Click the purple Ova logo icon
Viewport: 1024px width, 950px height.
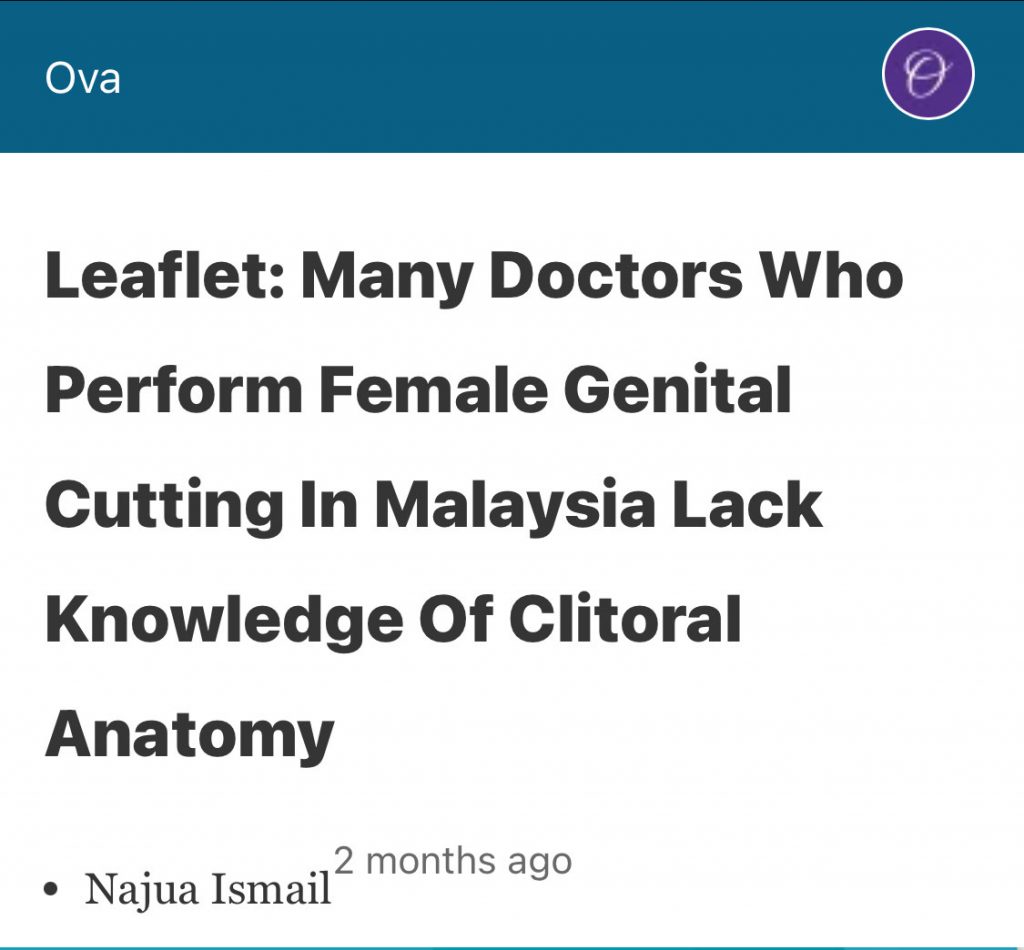[928, 74]
